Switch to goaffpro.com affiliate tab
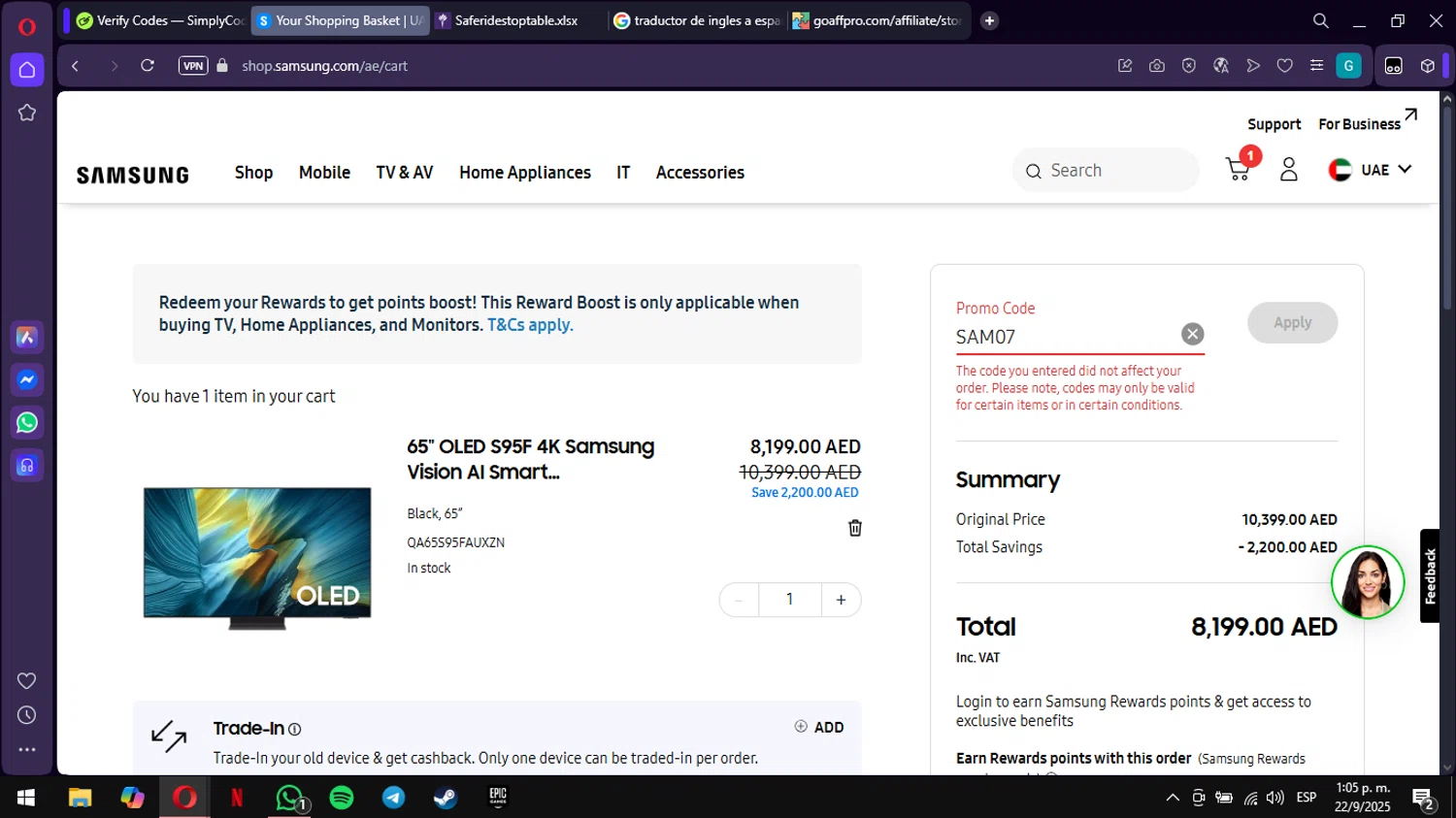 876,20
